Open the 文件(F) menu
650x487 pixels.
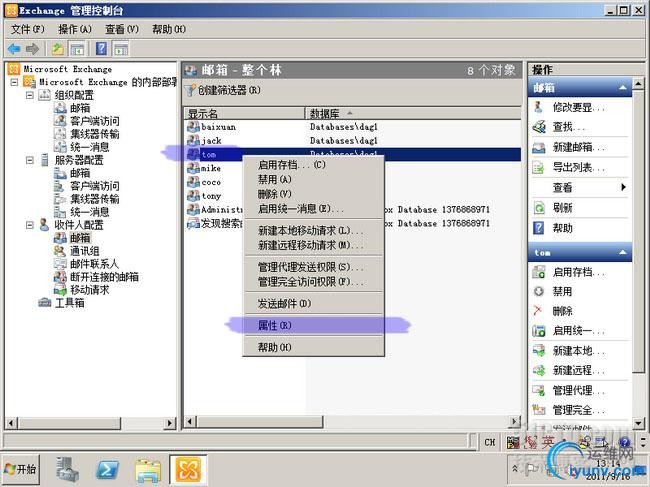point(27,29)
